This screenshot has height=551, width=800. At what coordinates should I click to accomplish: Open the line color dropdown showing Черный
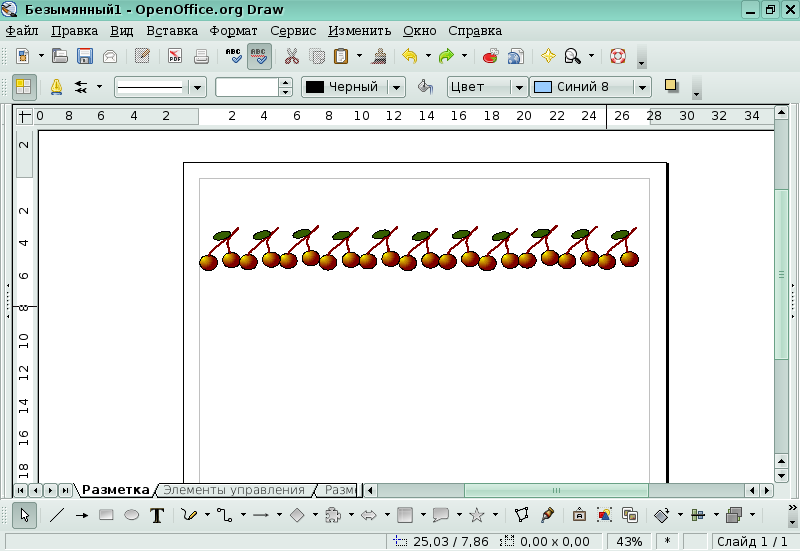point(396,87)
